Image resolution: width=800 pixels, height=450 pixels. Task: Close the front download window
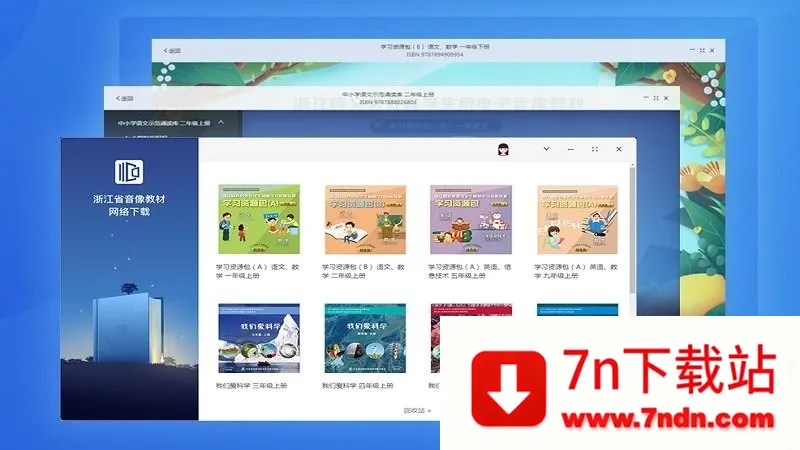point(619,149)
